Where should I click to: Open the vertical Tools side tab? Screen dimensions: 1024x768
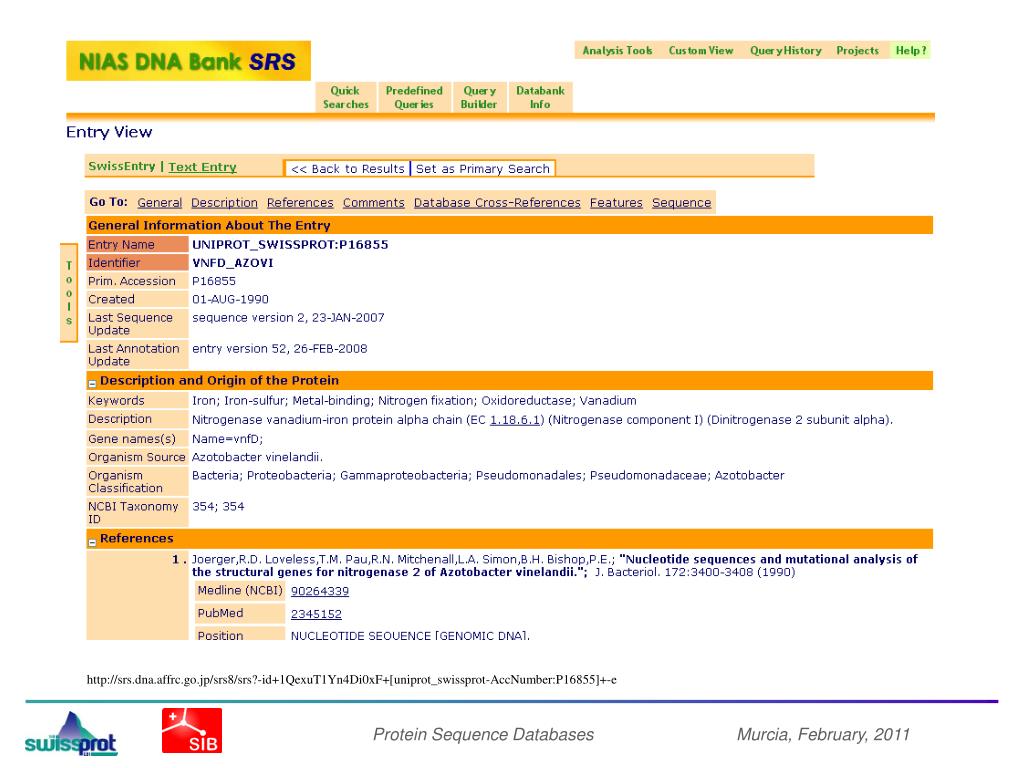(x=69, y=293)
